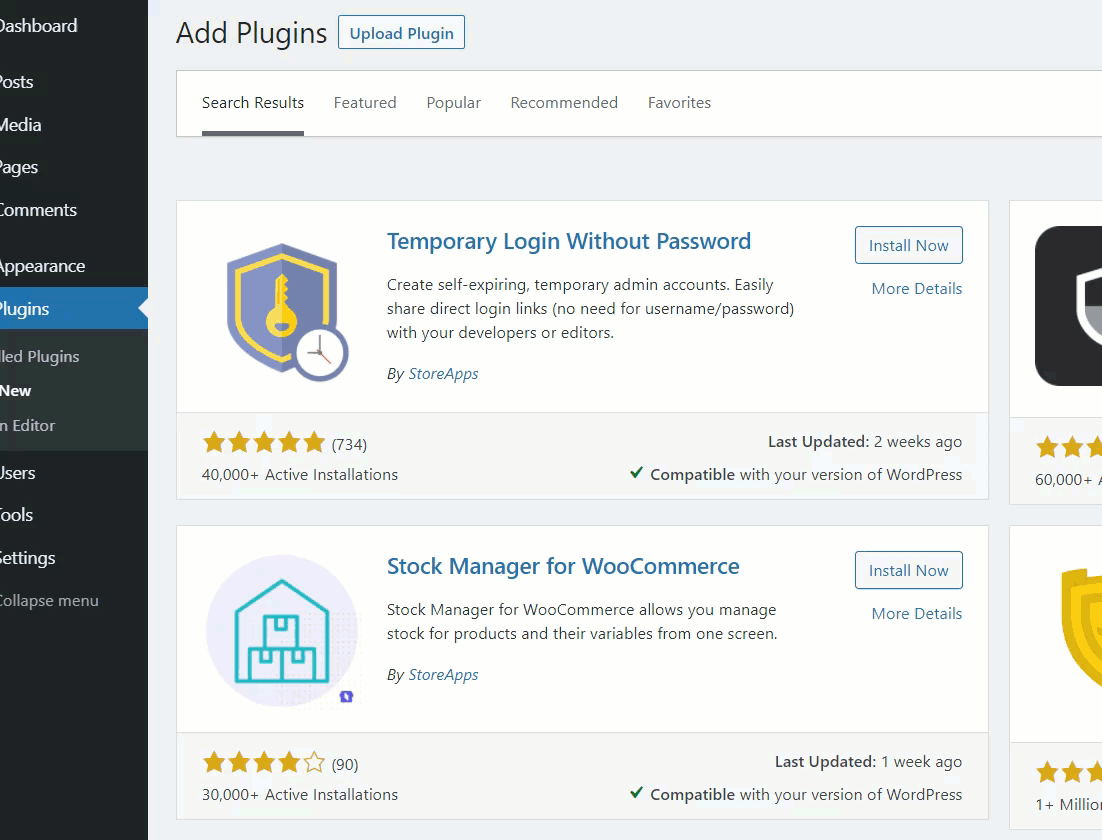Viewport: 1102px width, 840px height.
Task: Click the Stock Manager warehouse icon
Action: (x=283, y=631)
